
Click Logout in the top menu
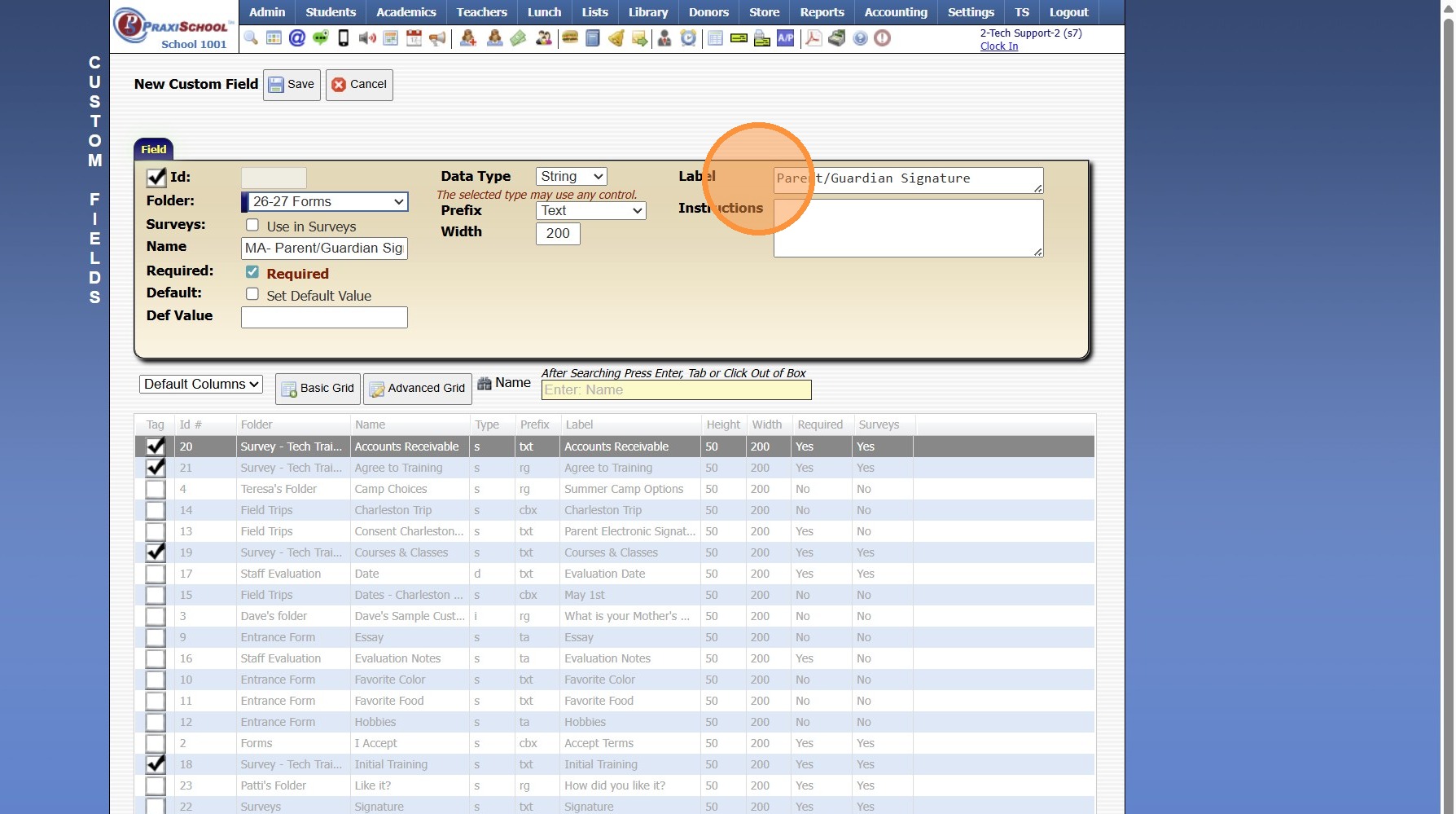coord(1068,12)
